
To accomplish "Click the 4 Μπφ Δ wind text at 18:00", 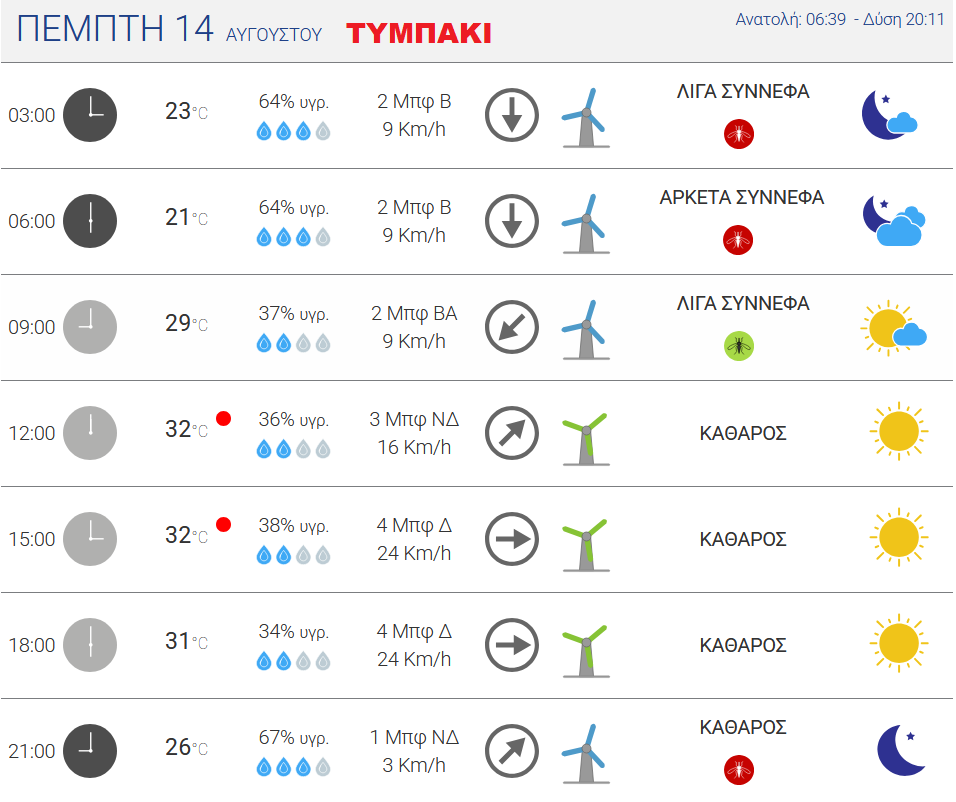I will [x=414, y=631].
